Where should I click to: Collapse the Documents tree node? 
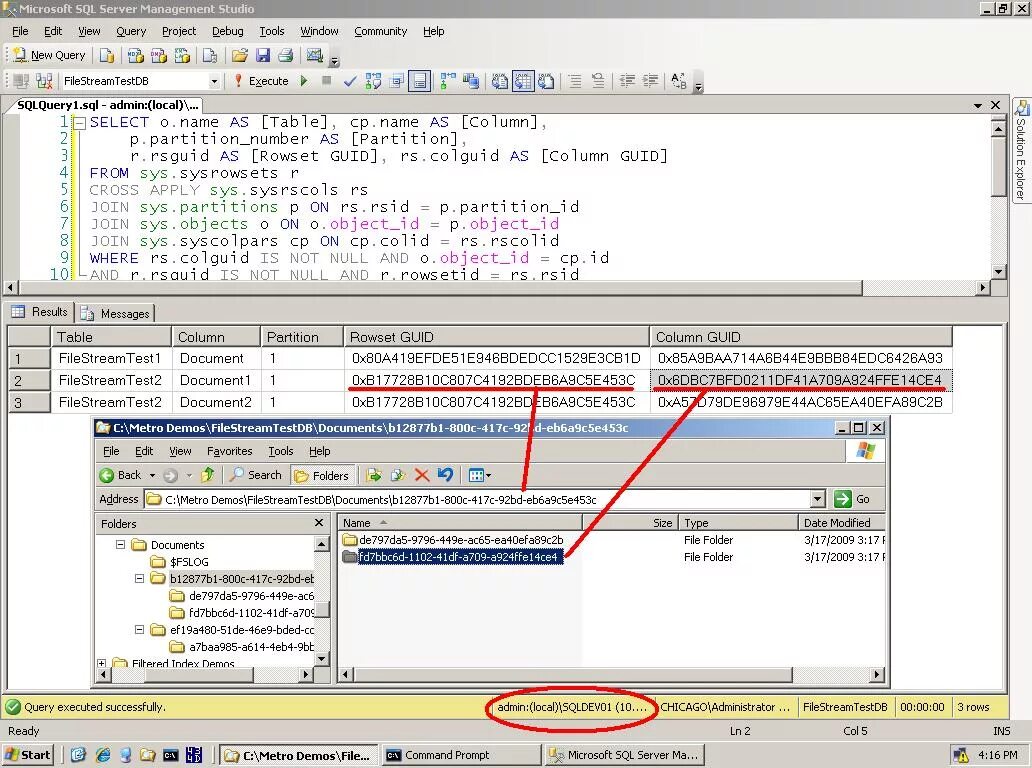pos(120,545)
